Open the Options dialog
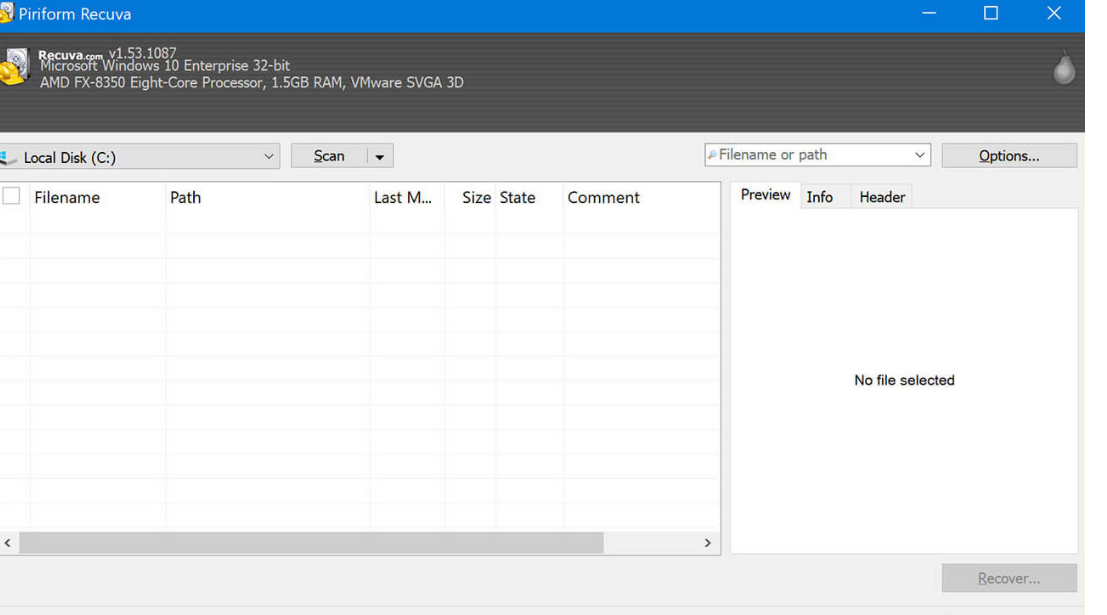Screen dimensions: 1107x615 click(x=1008, y=156)
